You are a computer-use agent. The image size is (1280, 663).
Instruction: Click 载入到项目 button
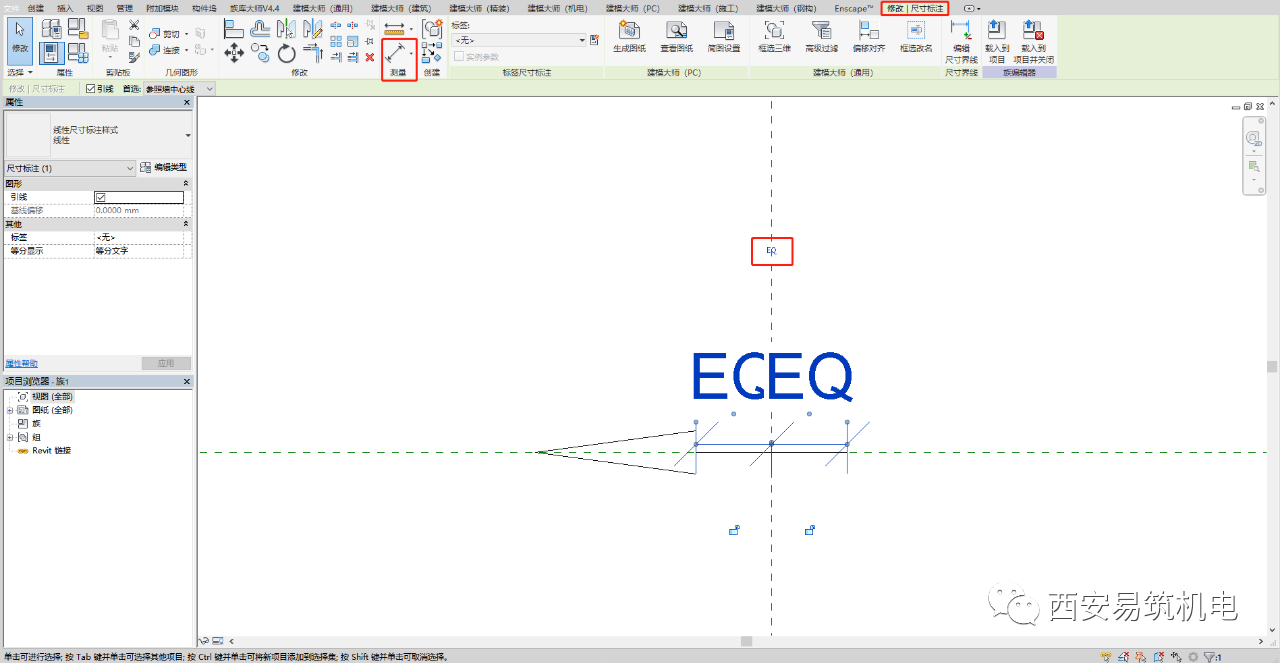(997, 42)
